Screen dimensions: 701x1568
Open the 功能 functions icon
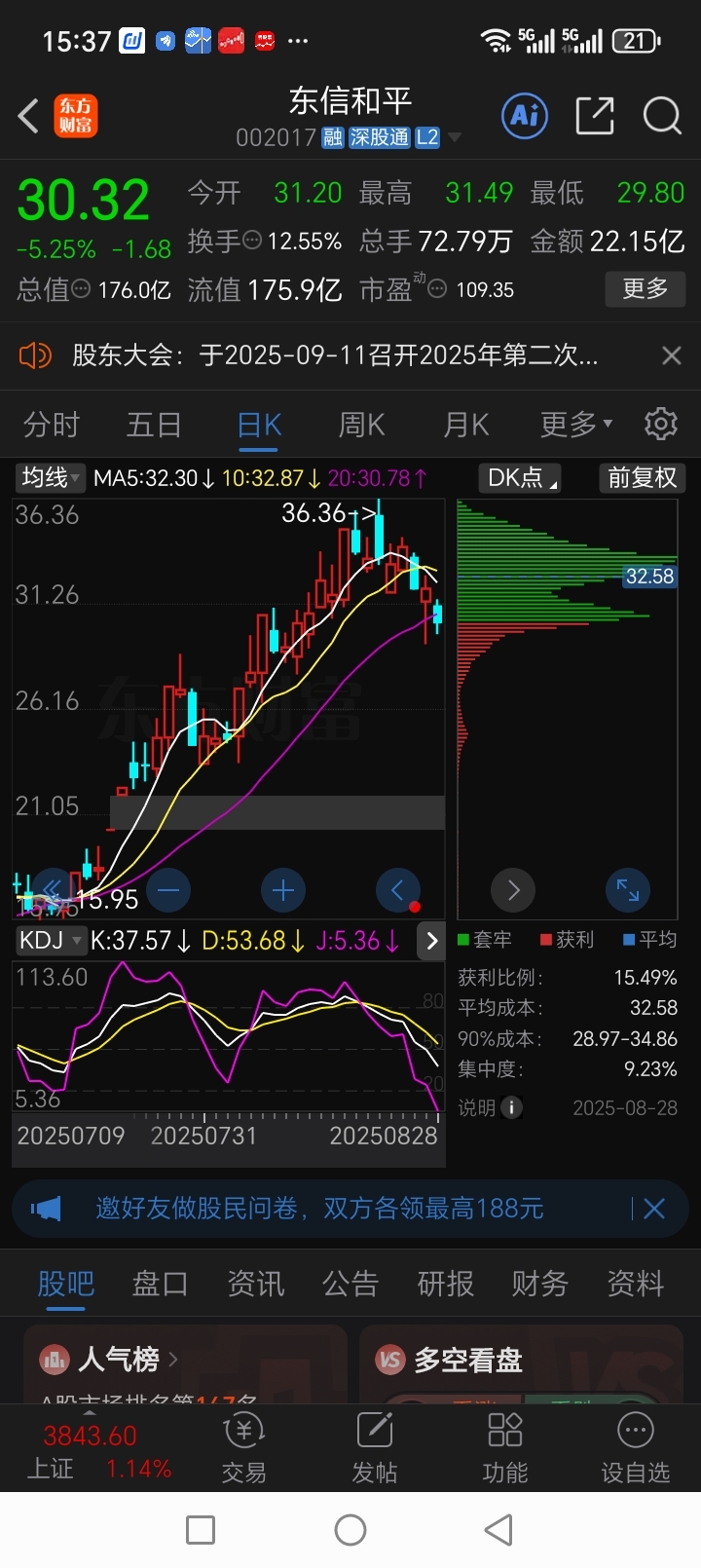505,1448
